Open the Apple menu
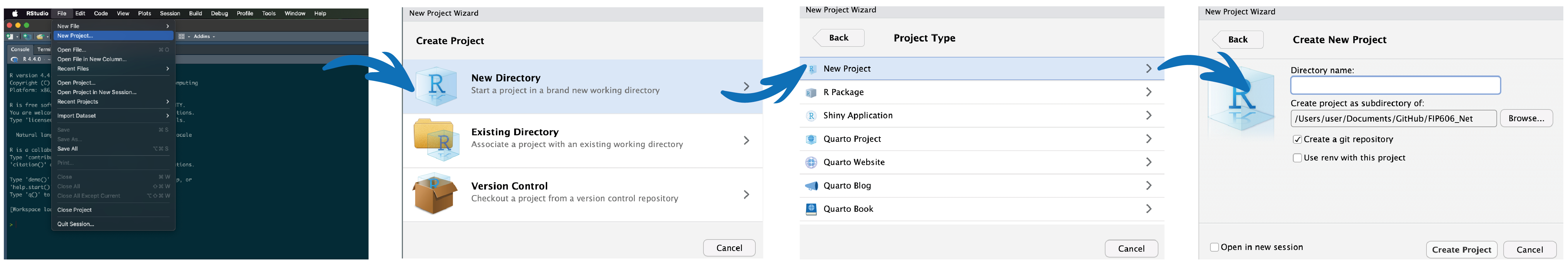This screenshot has height=265, width=1568. 15,13
